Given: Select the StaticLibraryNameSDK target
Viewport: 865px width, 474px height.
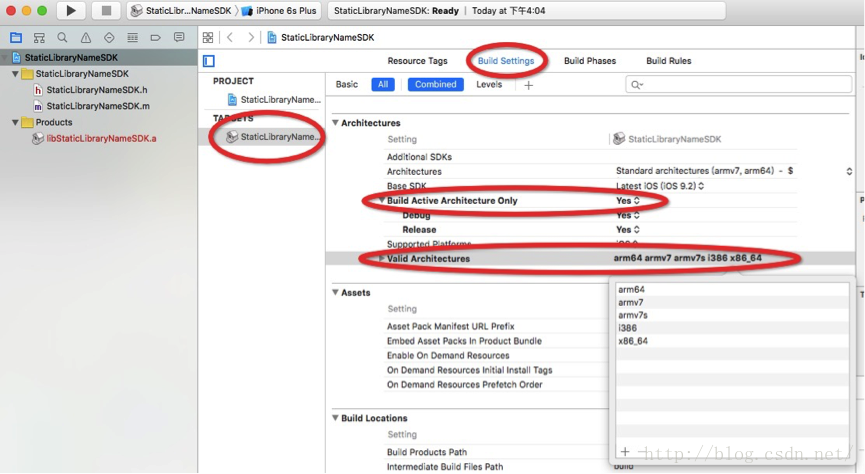Looking at the screenshot, I should [274, 137].
